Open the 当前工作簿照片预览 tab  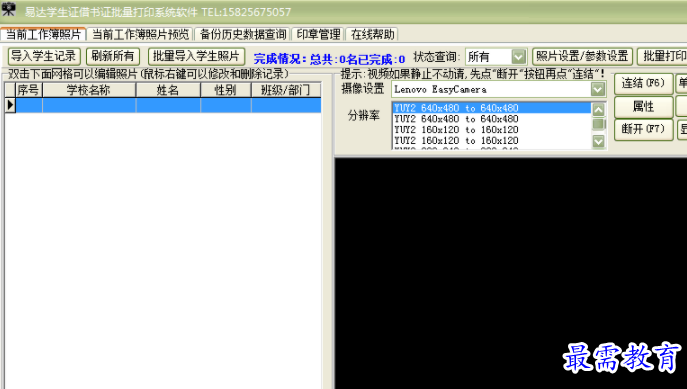(x=140, y=34)
